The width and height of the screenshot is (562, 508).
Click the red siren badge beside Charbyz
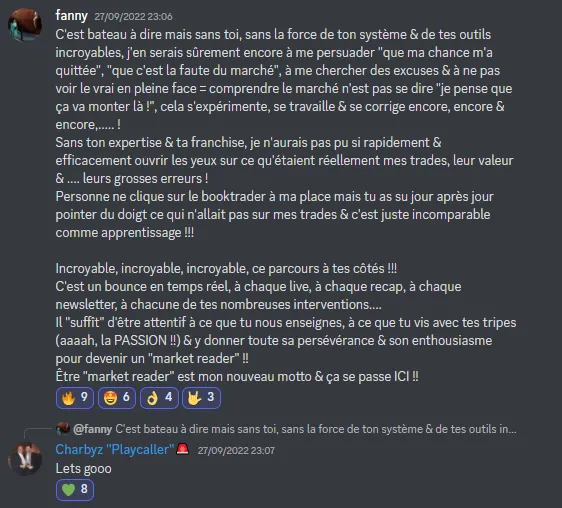point(183,449)
